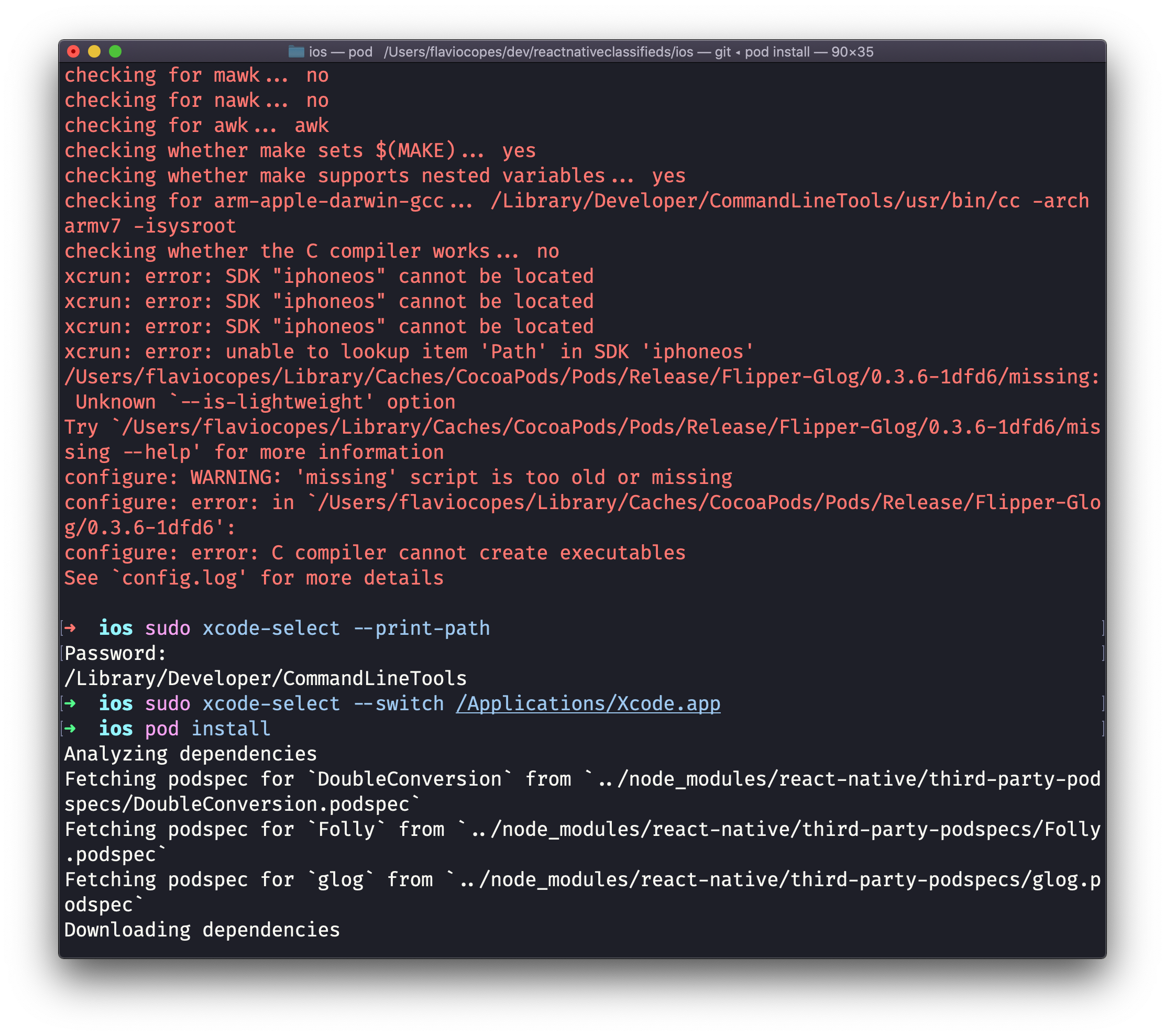Click the first 'SDK "iphoneos" cannot be located' line

point(409,277)
